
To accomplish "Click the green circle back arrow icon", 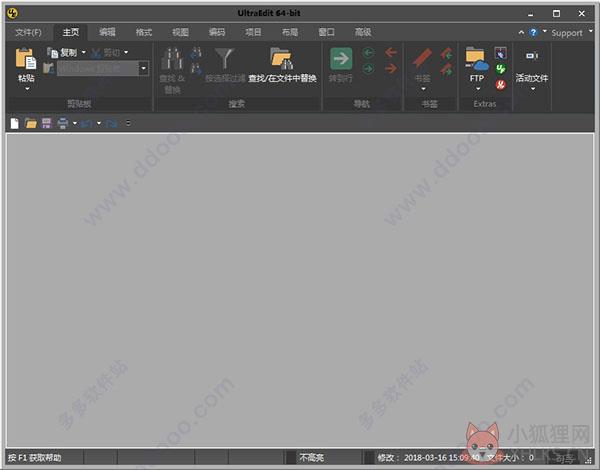I will click(x=368, y=52).
